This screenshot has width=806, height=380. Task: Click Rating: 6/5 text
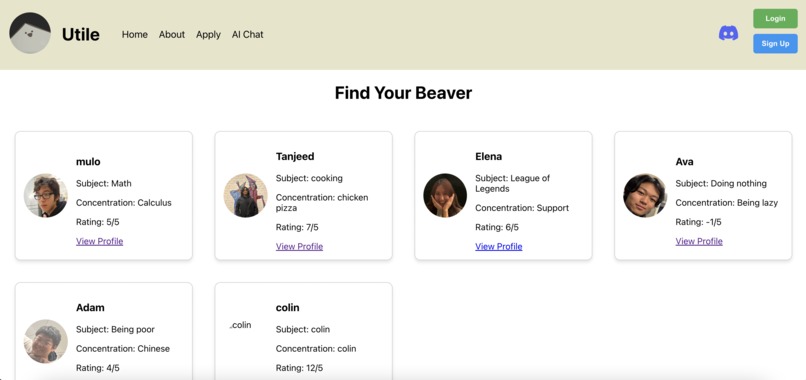tap(497, 227)
